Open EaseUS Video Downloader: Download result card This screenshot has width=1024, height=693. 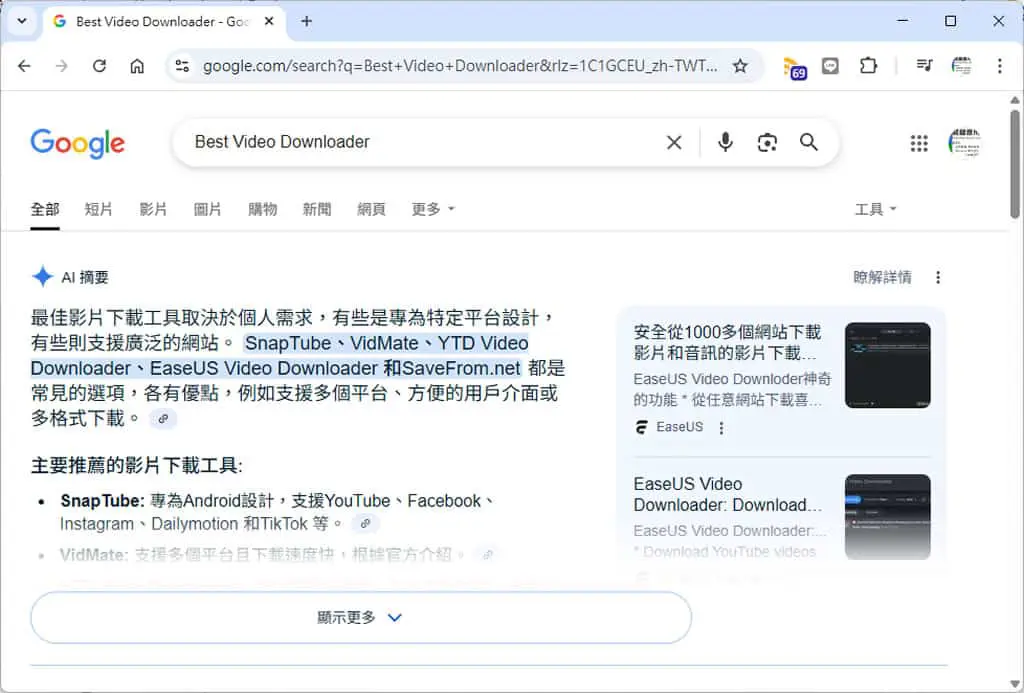[x=782, y=517]
